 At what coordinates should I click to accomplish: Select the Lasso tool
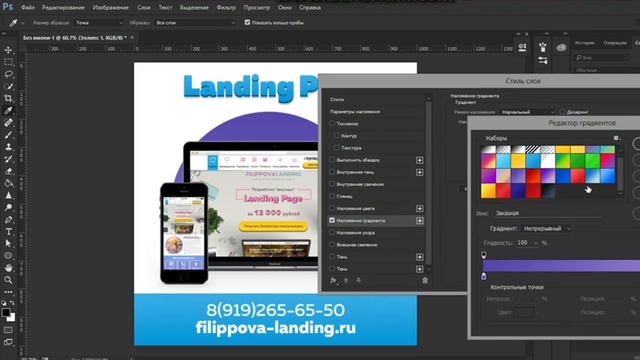point(8,74)
